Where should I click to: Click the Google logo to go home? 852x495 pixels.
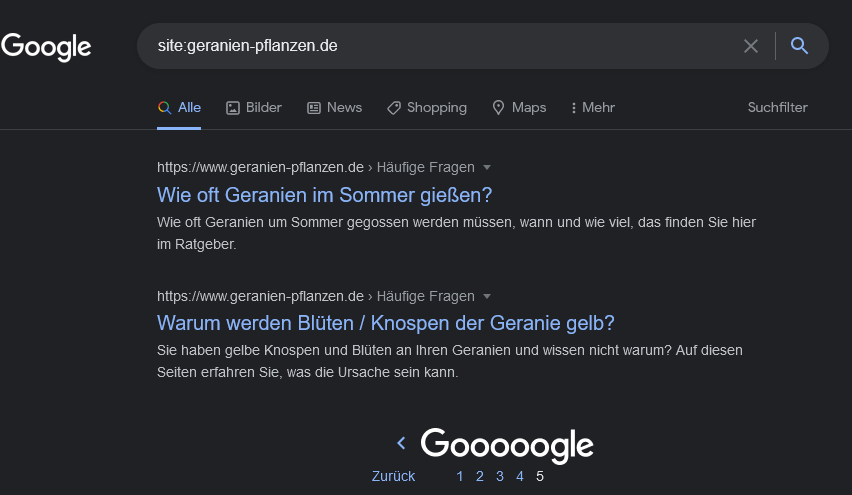click(x=46, y=47)
